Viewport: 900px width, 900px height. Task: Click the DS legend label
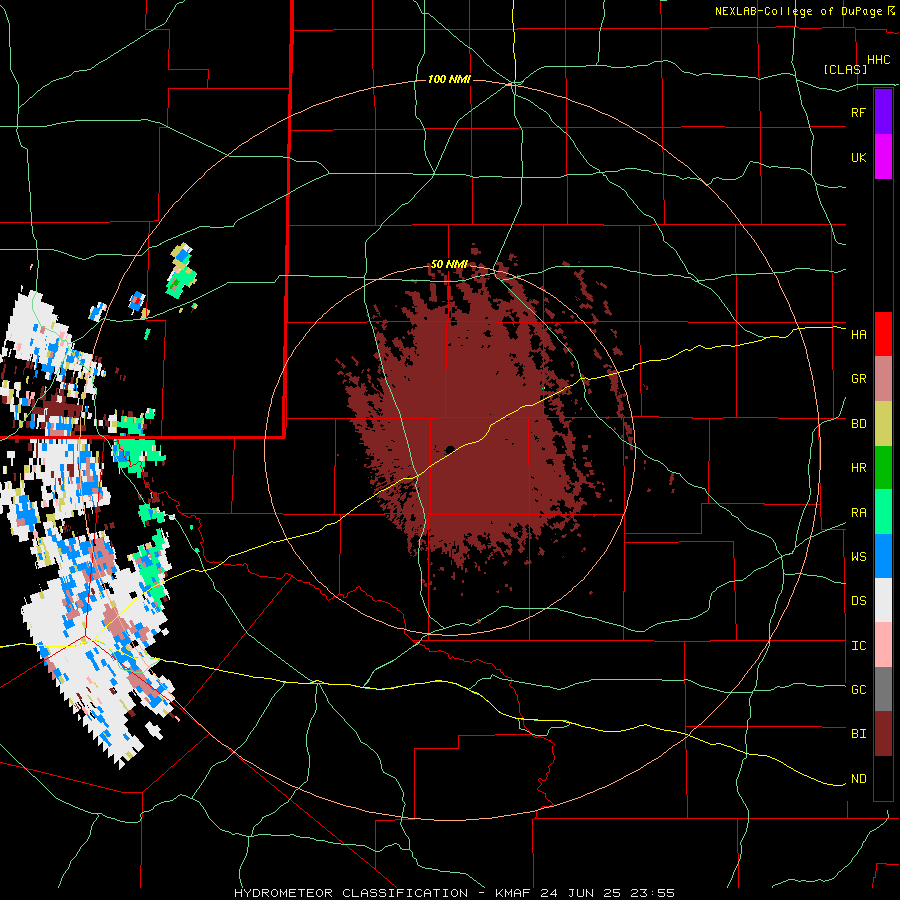coord(858,601)
